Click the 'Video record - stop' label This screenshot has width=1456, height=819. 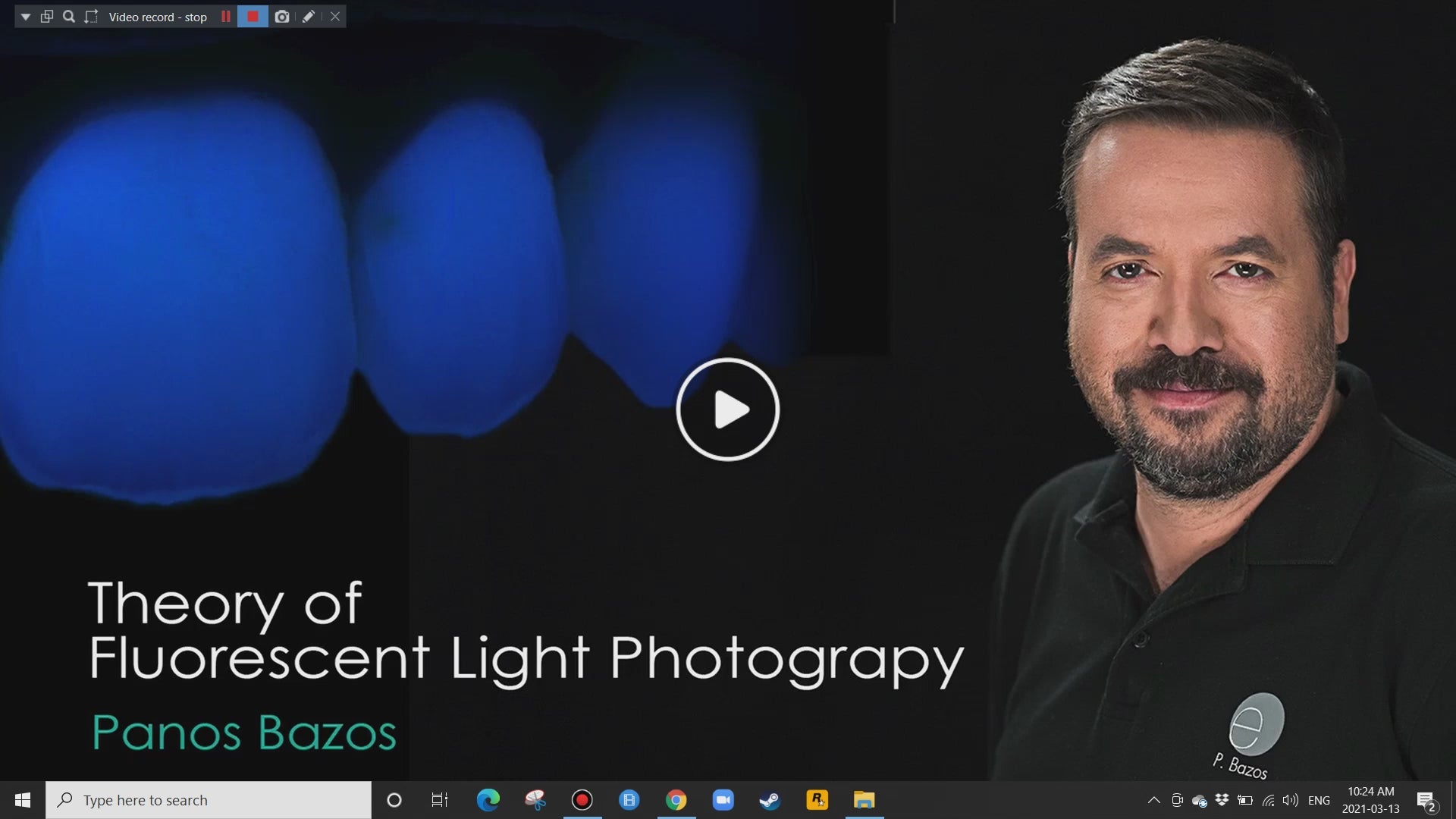158,17
